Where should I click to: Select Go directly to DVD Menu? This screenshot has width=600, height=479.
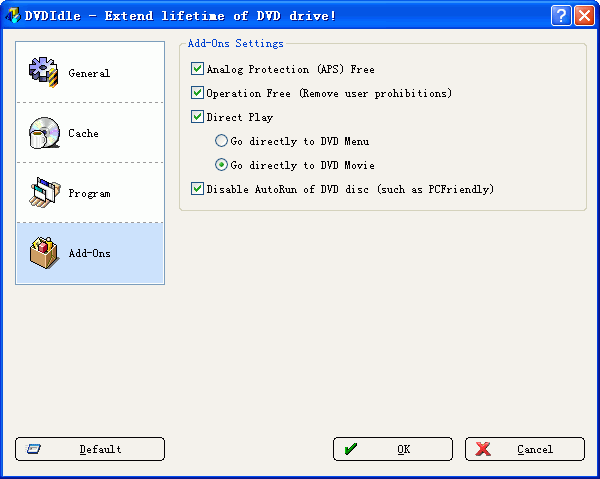(221, 141)
